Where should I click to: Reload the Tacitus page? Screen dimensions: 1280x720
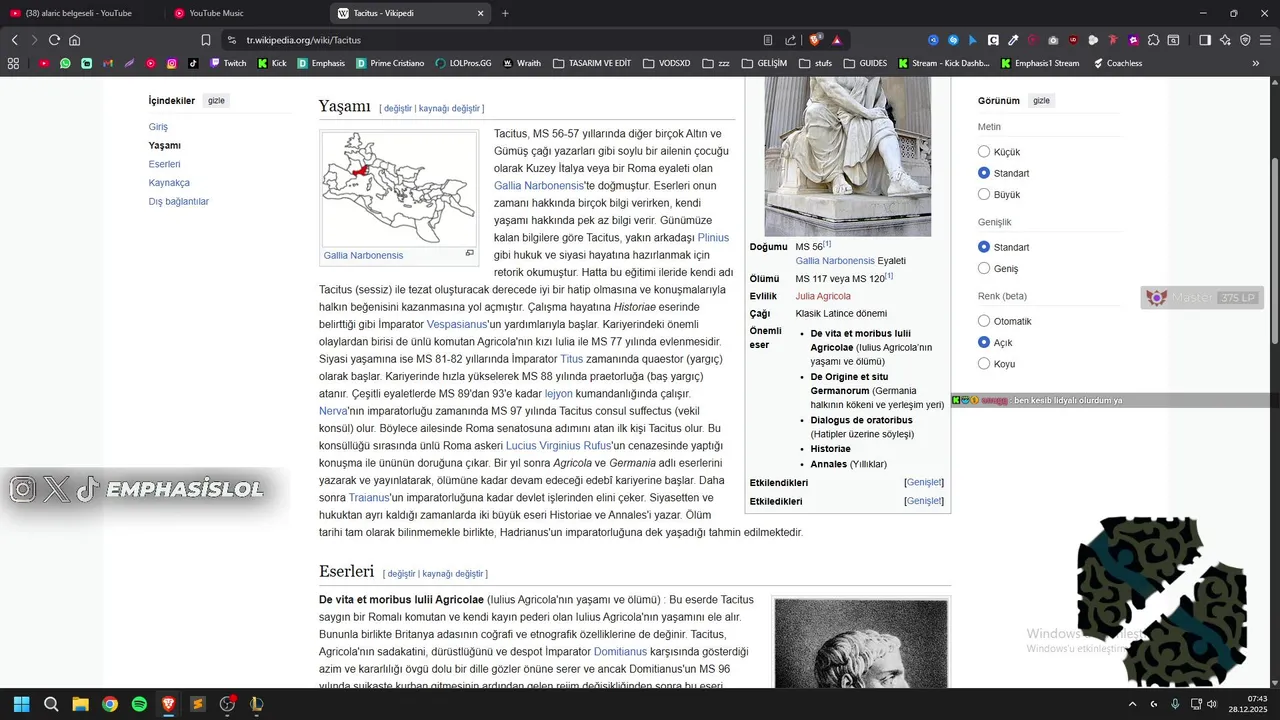pyautogui.click(x=54, y=40)
